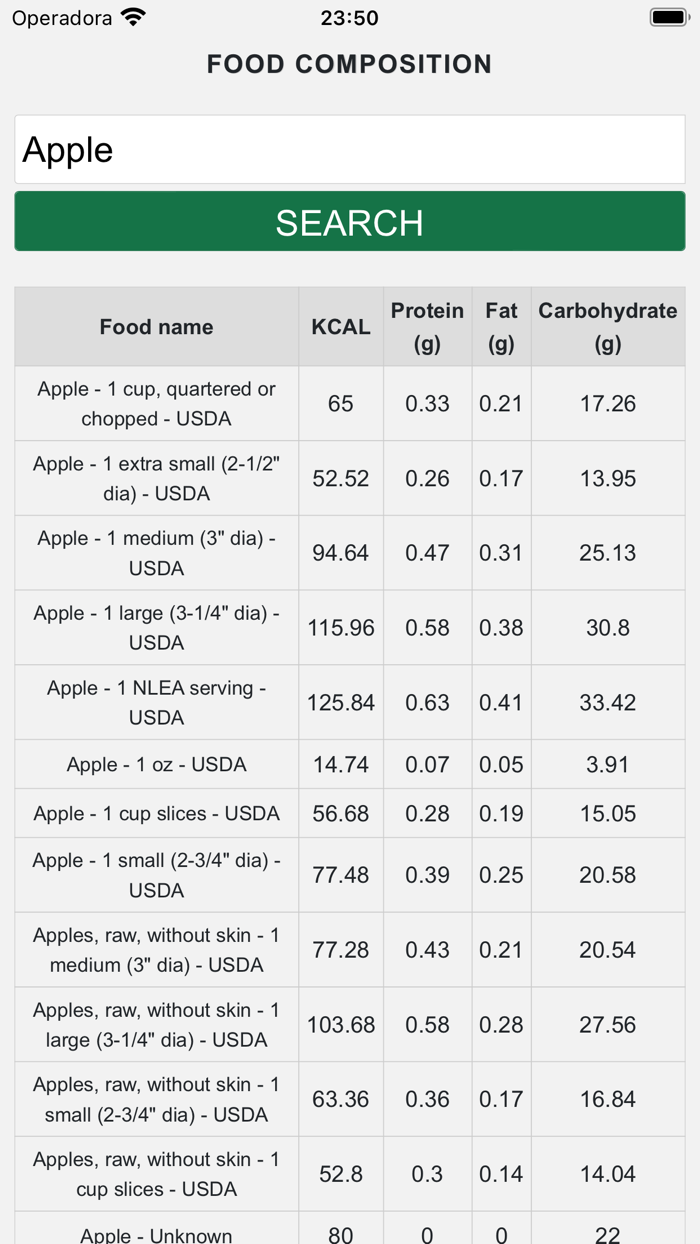The width and height of the screenshot is (700, 1244).
Task: Tap the battery indicator icon
Action: (667, 16)
